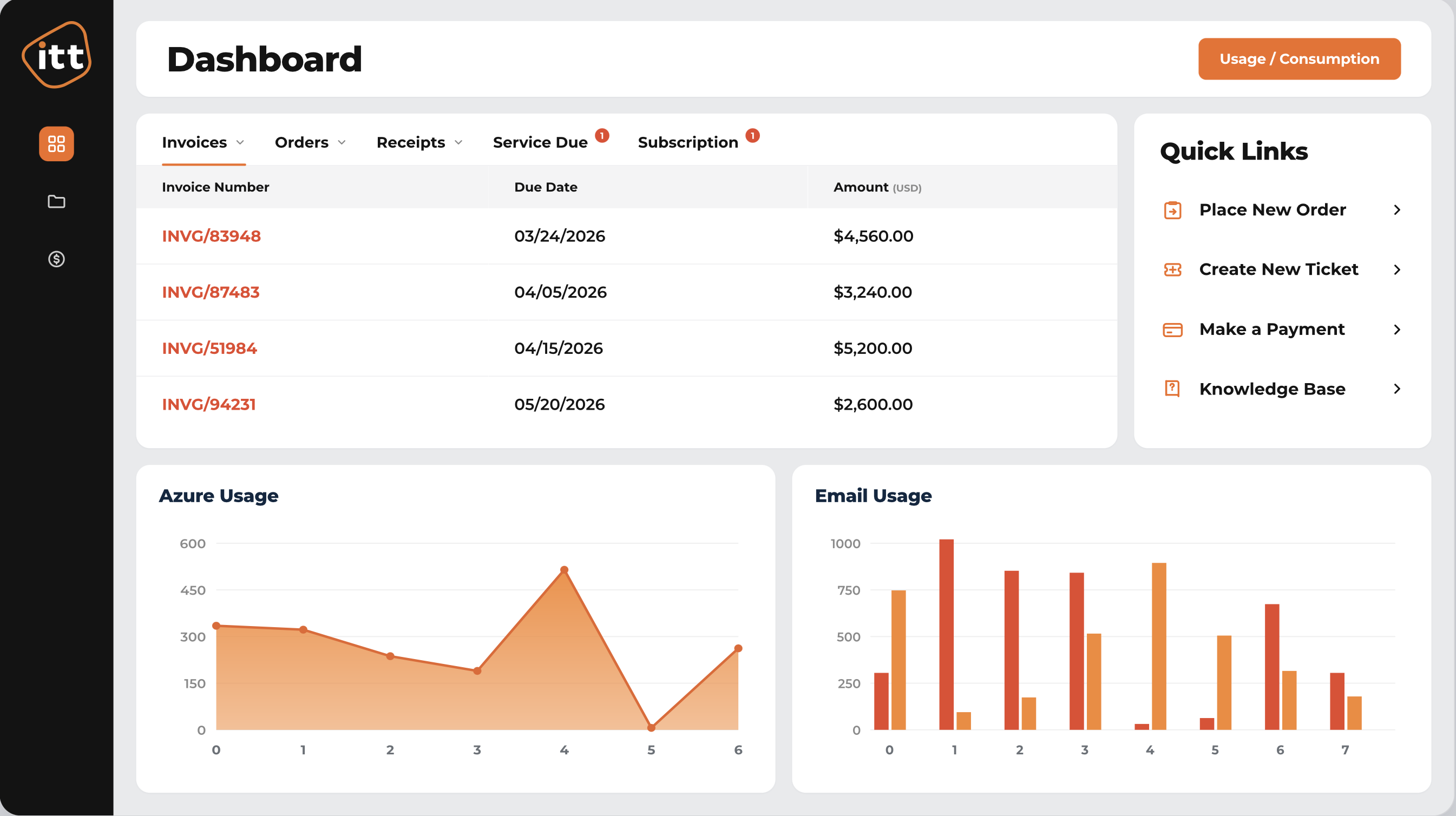Click the Make a Payment card icon
The width and height of the screenshot is (1456, 816).
[x=1172, y=330]
